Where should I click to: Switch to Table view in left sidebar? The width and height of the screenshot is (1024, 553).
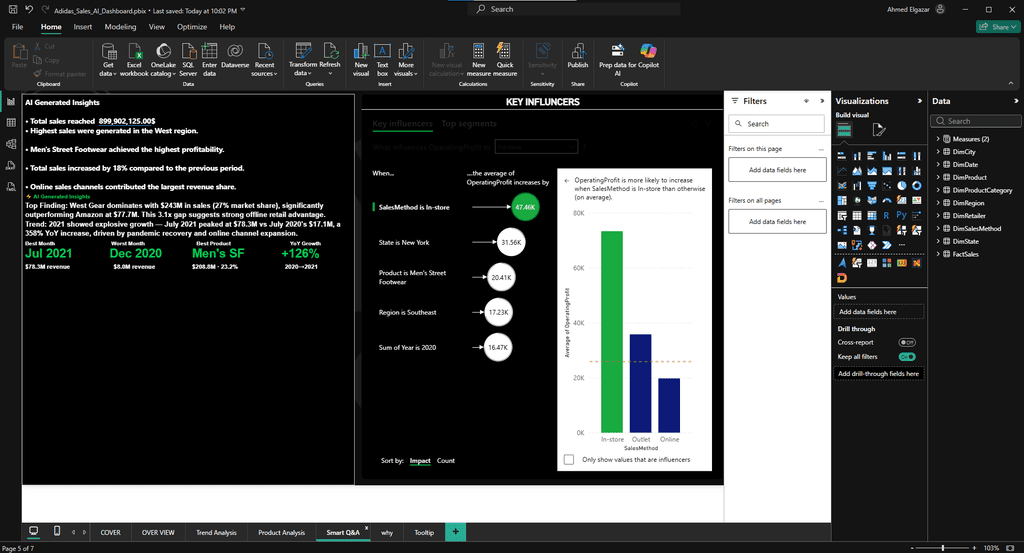(10, 123)
